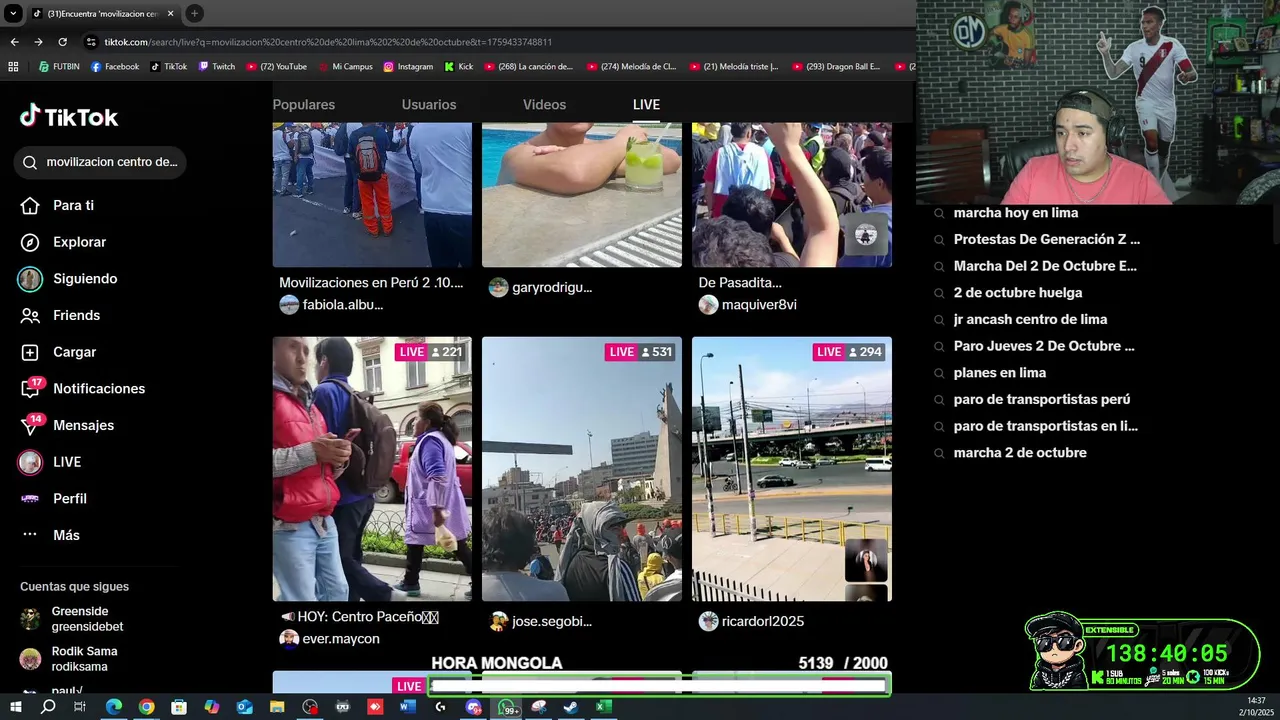Switch to the 'Usuarios' search tab
The image size is (1280, 720).
tap(429, 105)
